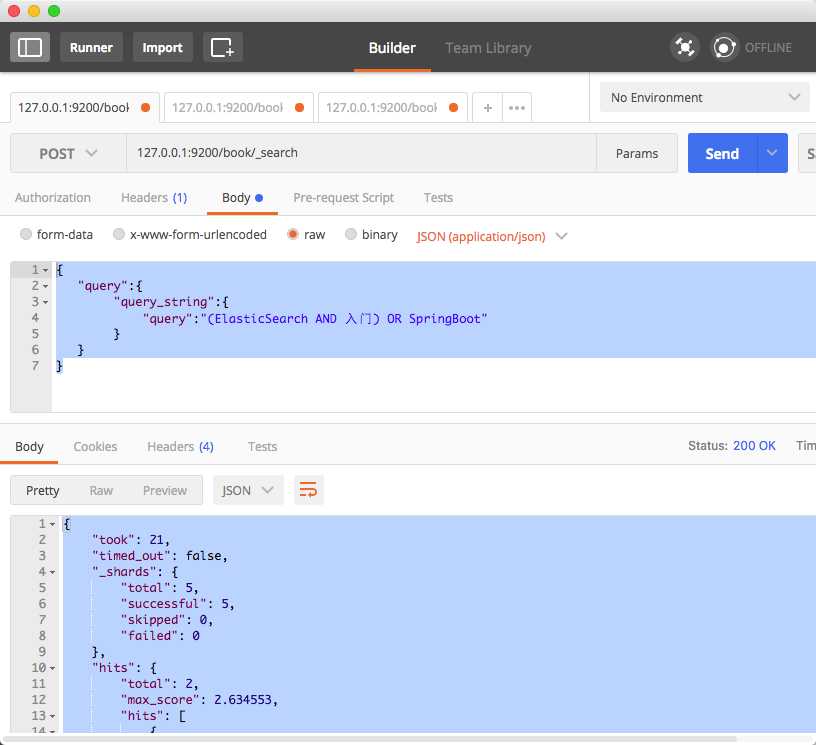Click the interceptor capture icon

click(684, 47)
